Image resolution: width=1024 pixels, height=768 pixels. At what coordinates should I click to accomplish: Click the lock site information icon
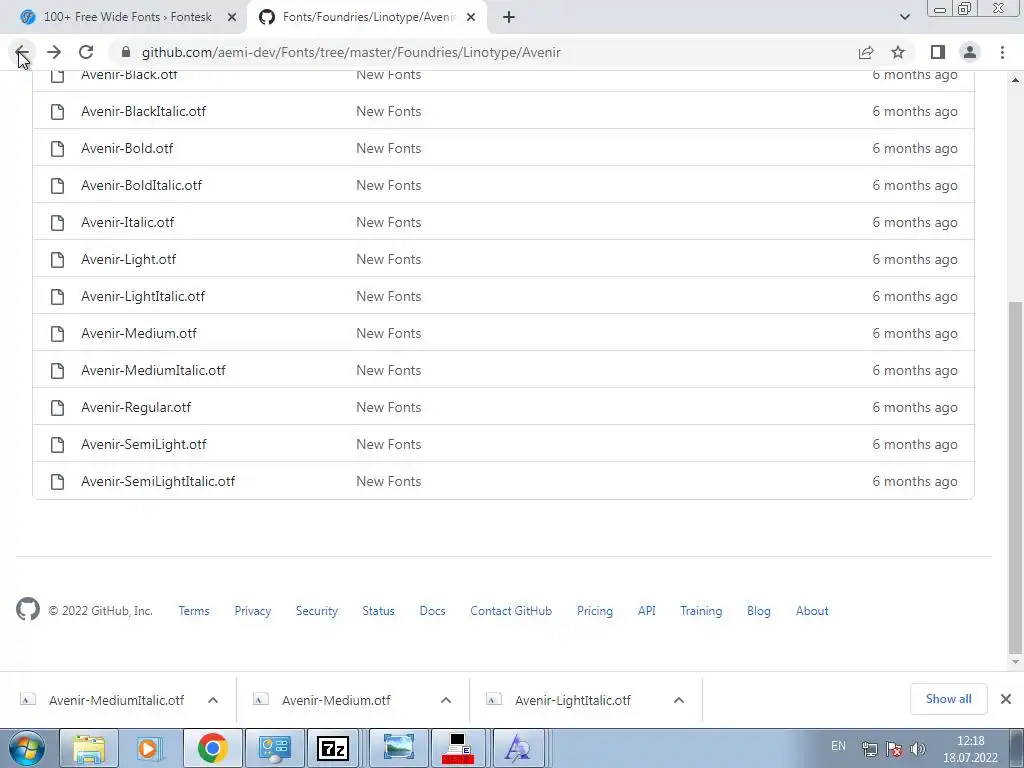(x=126, y=52)
